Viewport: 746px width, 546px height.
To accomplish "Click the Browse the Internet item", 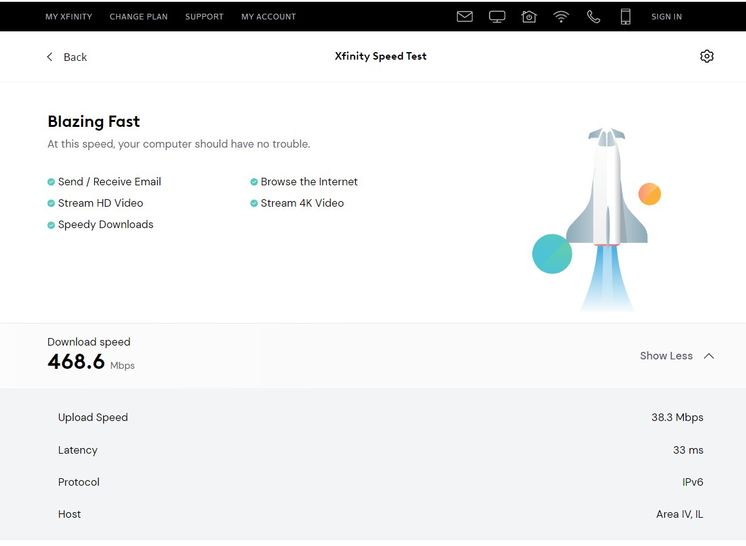I will (309, 182).
